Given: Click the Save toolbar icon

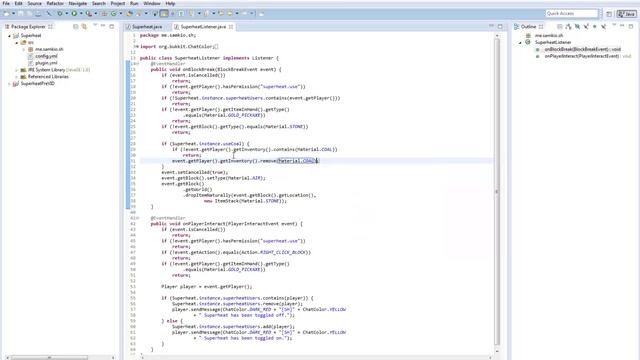Looking at the screenshot, I should (20, 13).
